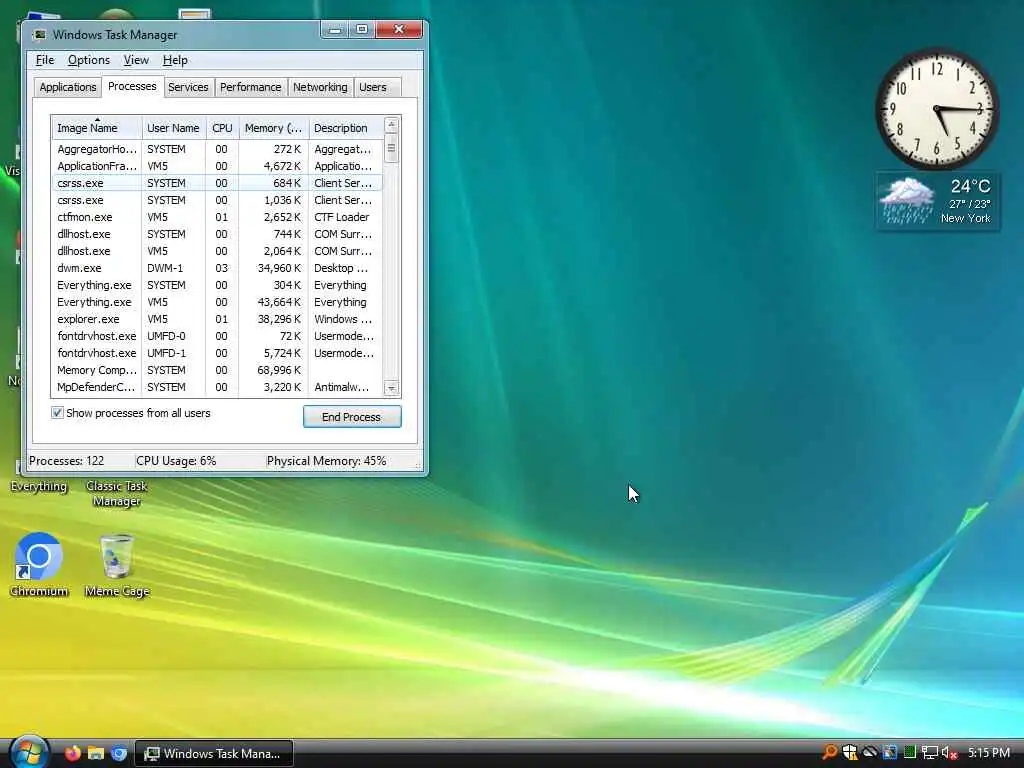Viewport: 1024px width, 768px height.
Task: Sort by the User Name column header
Action: [173, 128]
